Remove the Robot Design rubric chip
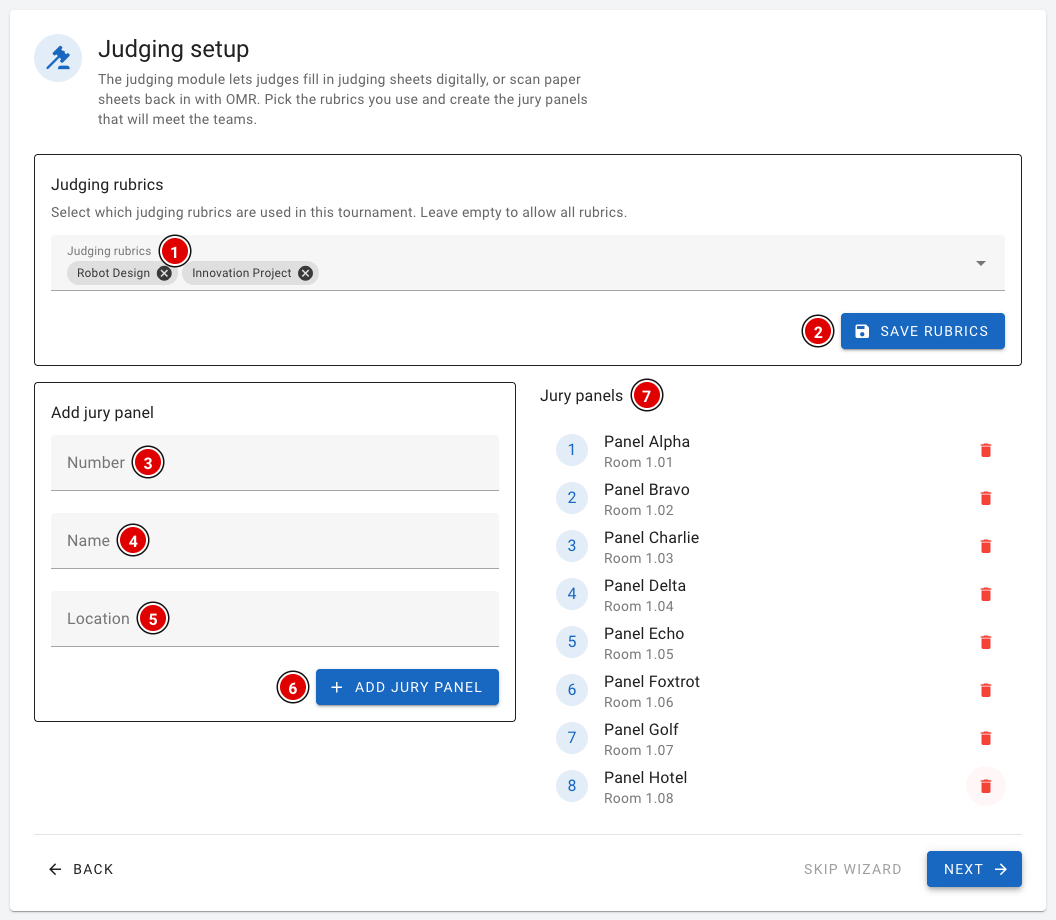 pyautogui.click(x=164, y=273)
